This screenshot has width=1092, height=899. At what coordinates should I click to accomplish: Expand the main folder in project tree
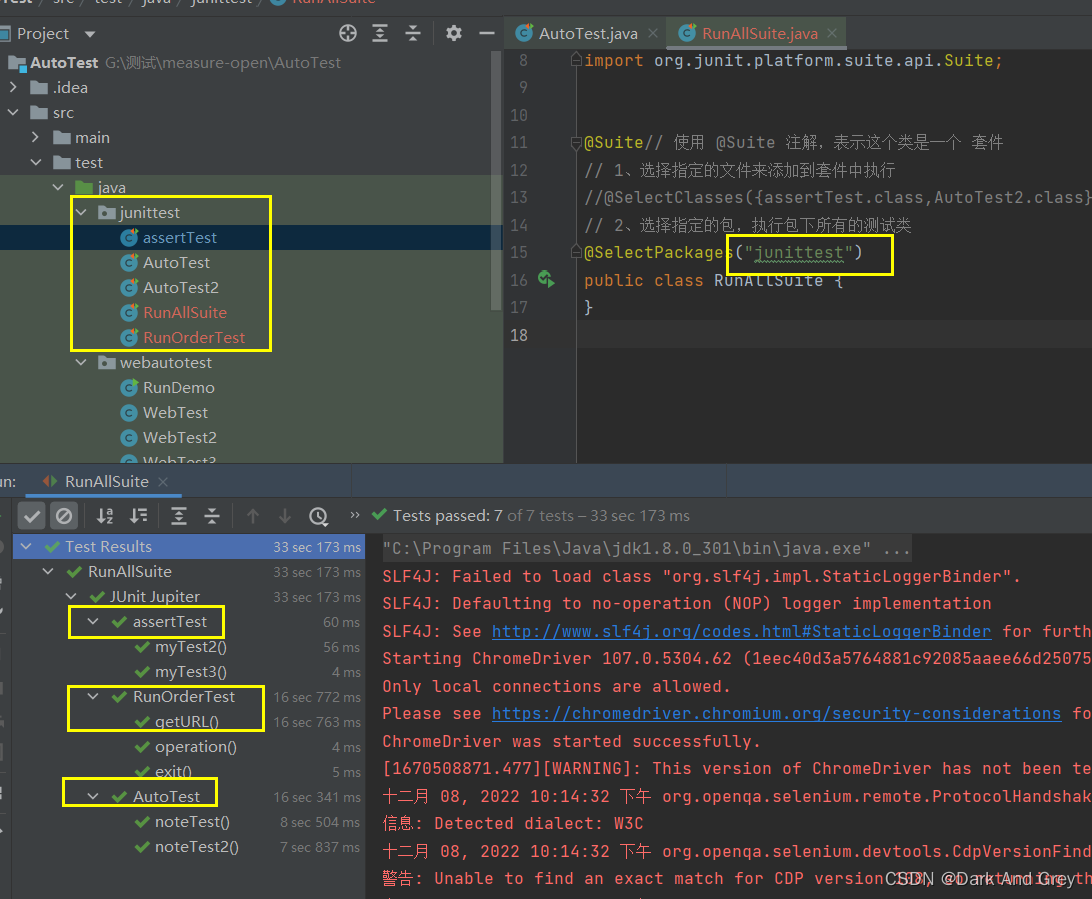tap(35, 138)
